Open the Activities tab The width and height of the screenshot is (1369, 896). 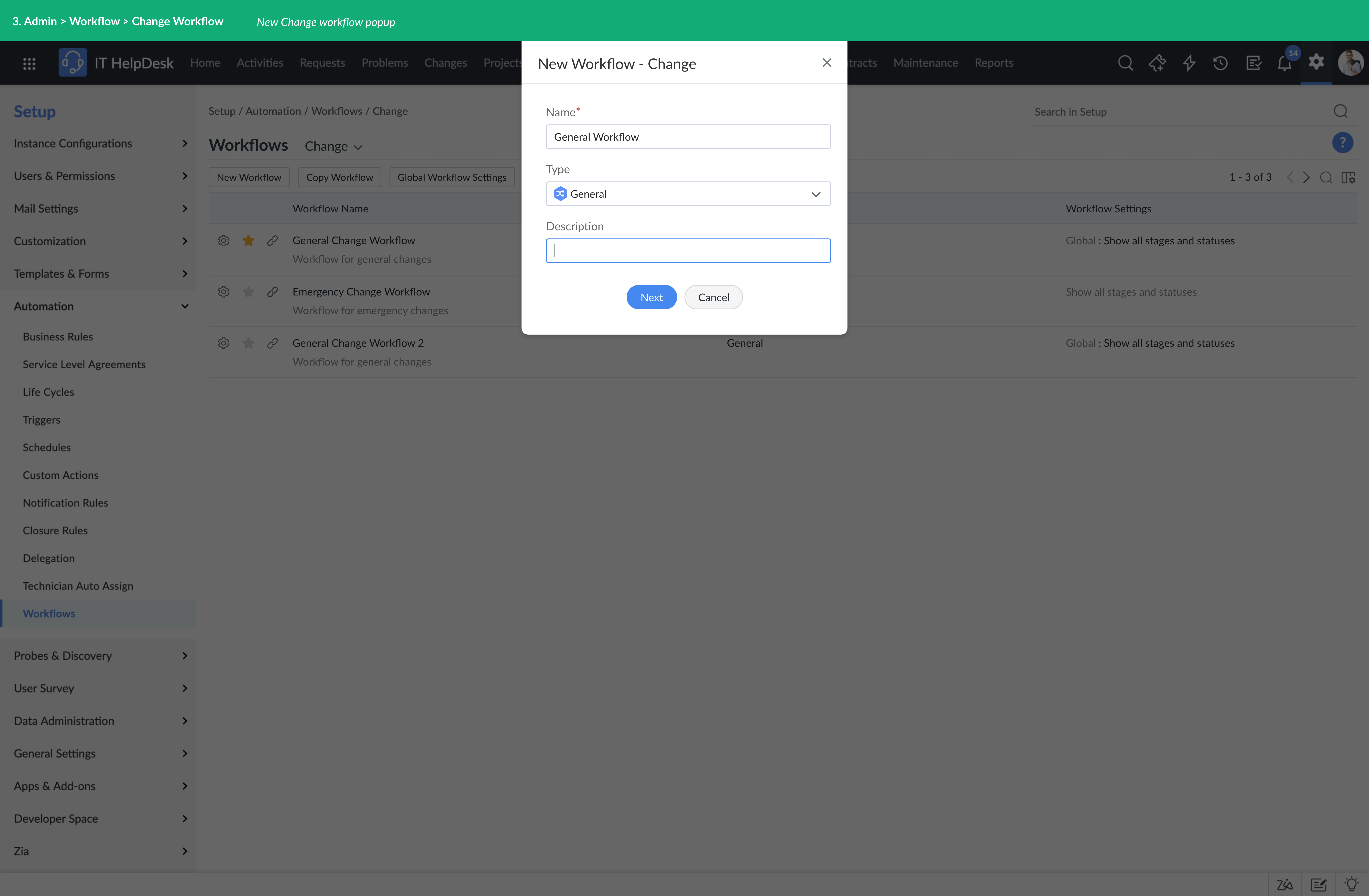(x=260, y=63)
